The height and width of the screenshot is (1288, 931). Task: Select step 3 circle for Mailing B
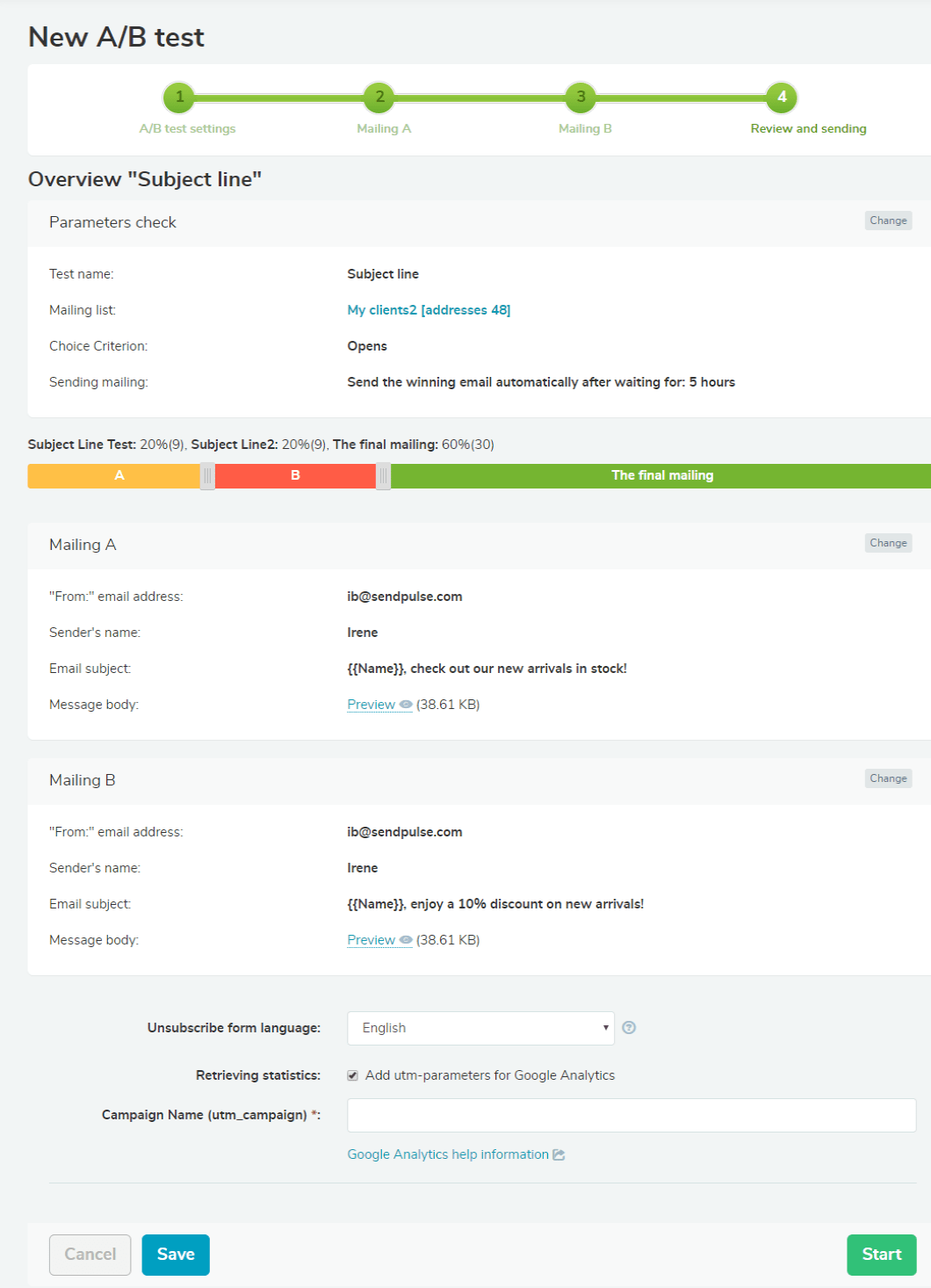580,98
